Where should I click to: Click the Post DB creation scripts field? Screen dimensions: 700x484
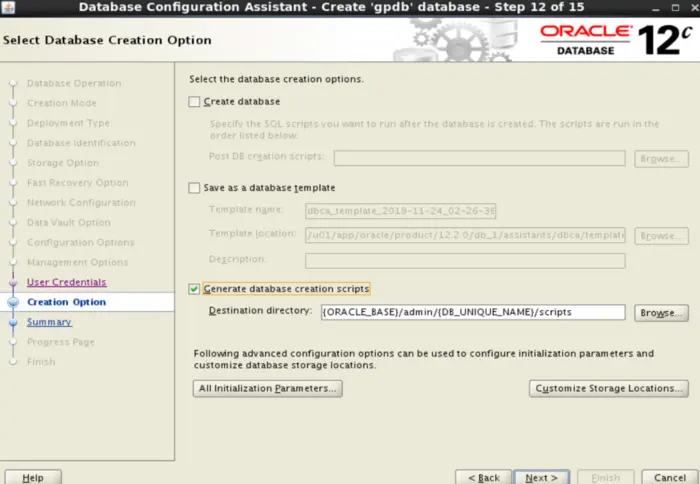pyautogui.click(x=479, y=158)
